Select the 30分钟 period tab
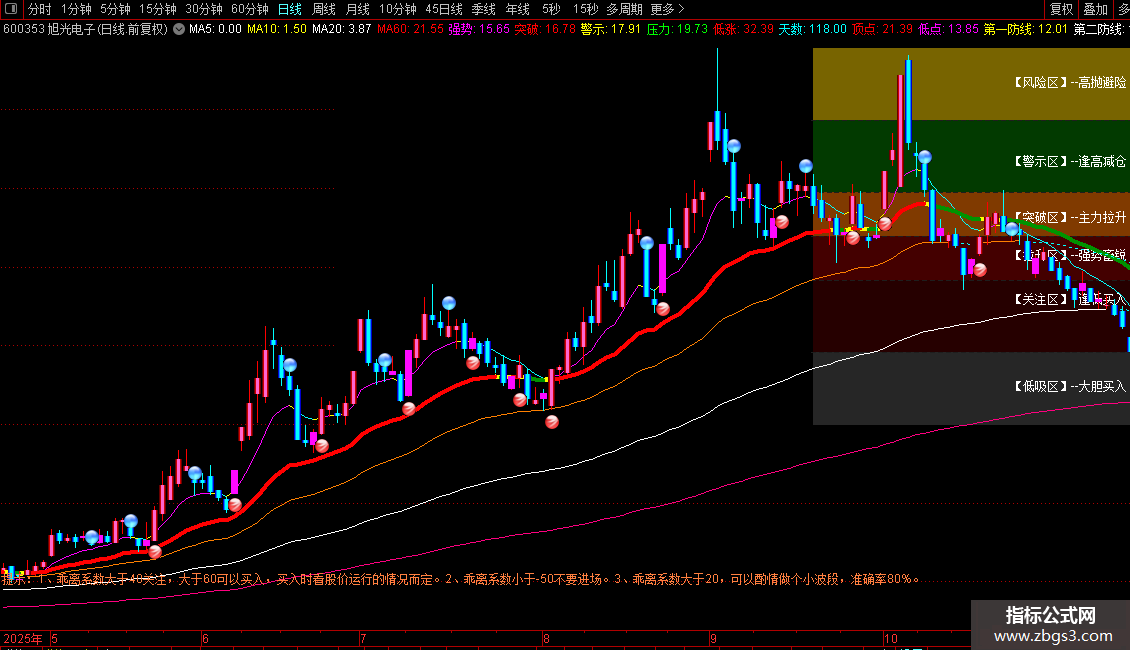1130x650 pixels. [x=204, y=9]
